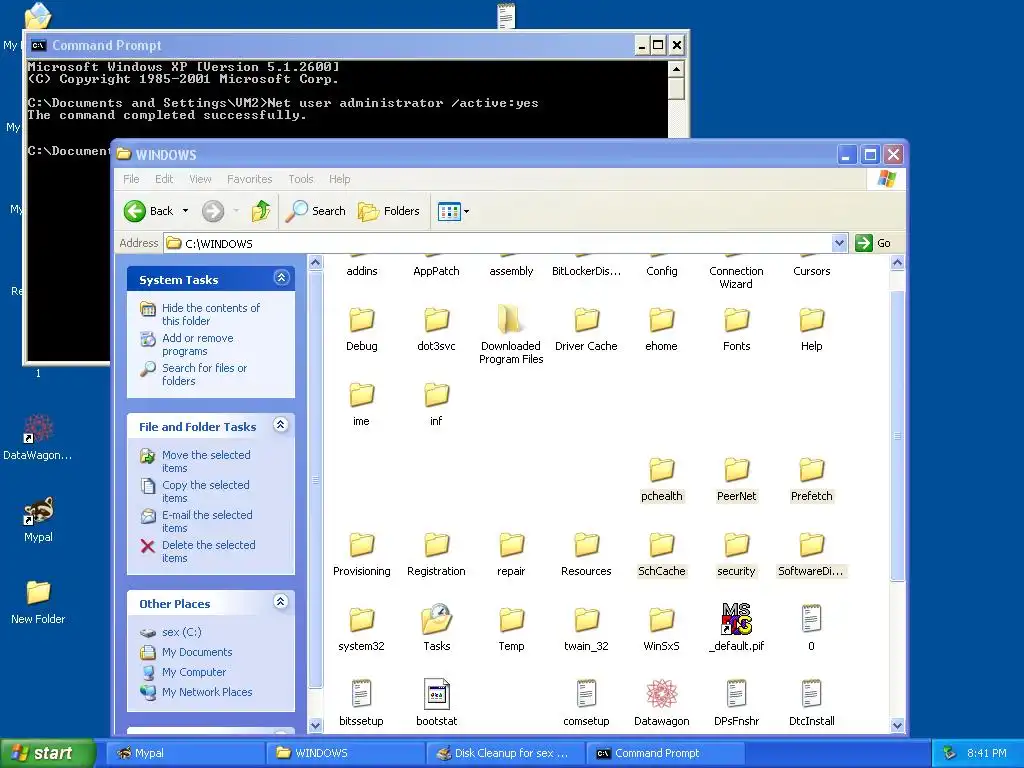The image size is (1024, 768).
Task: Open the View menu
Action: [x=200, y=179]
